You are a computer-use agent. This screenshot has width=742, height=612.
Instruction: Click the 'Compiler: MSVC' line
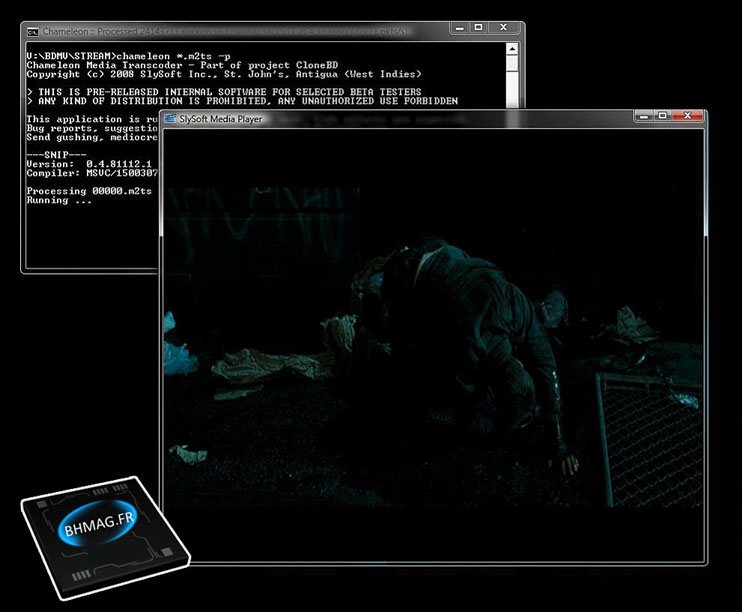point(92,173)
